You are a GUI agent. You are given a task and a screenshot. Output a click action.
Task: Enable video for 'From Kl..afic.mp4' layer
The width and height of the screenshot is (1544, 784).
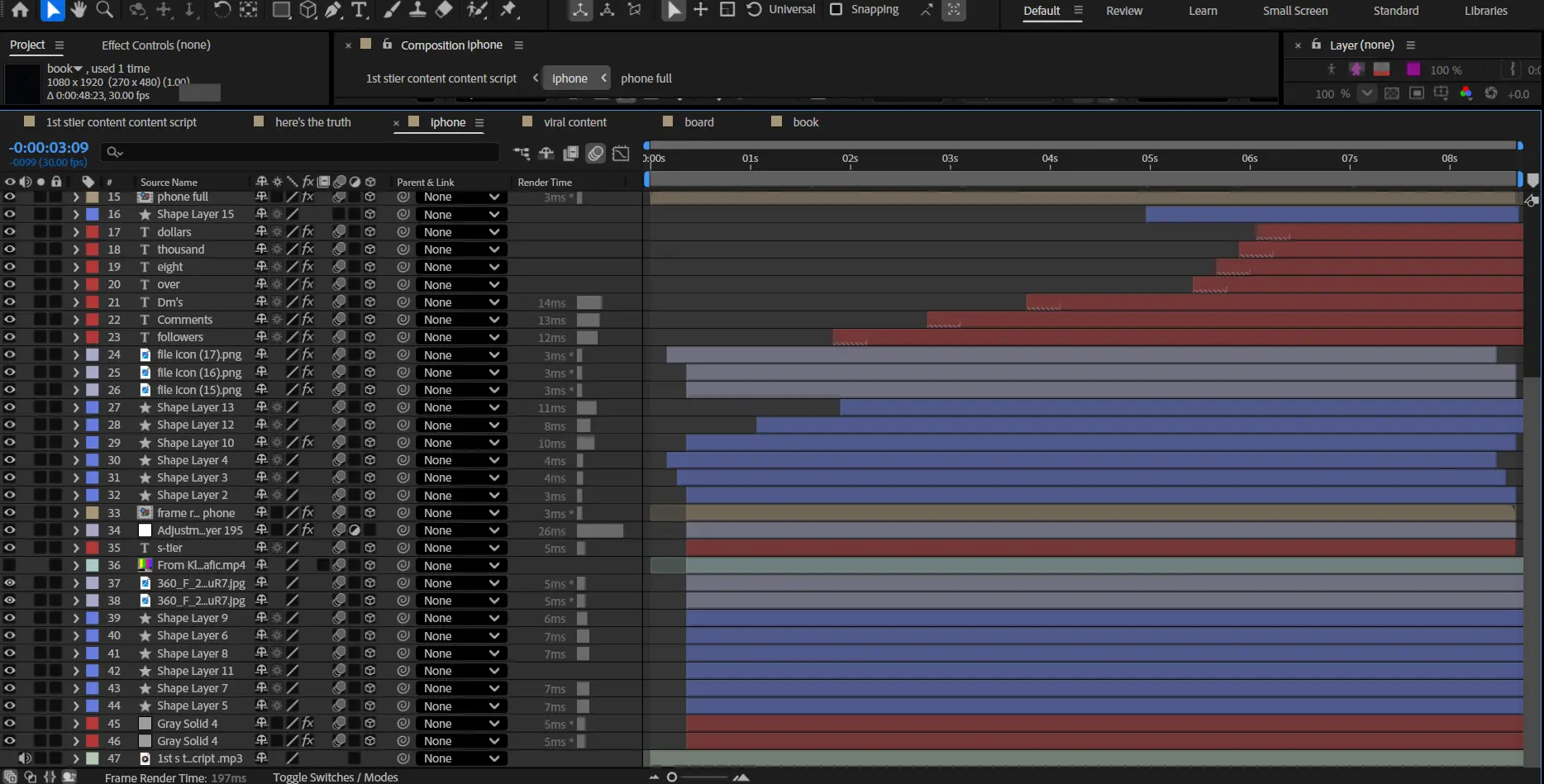tap(10, 565)
